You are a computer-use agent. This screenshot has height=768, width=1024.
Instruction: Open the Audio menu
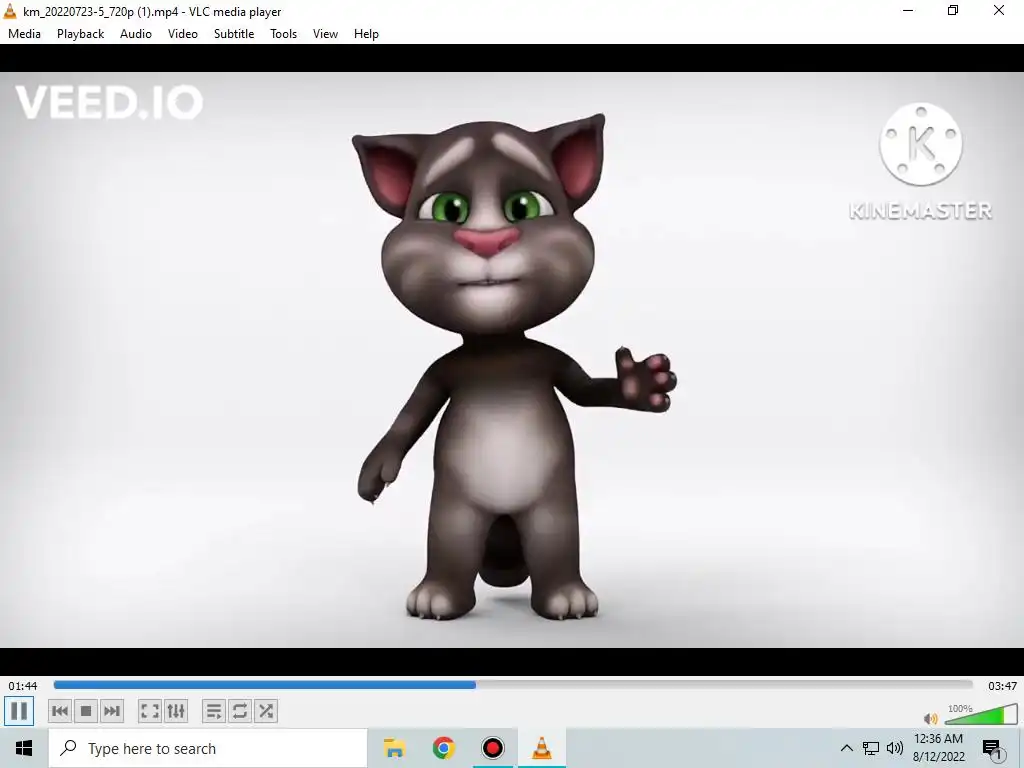[136, 34]
